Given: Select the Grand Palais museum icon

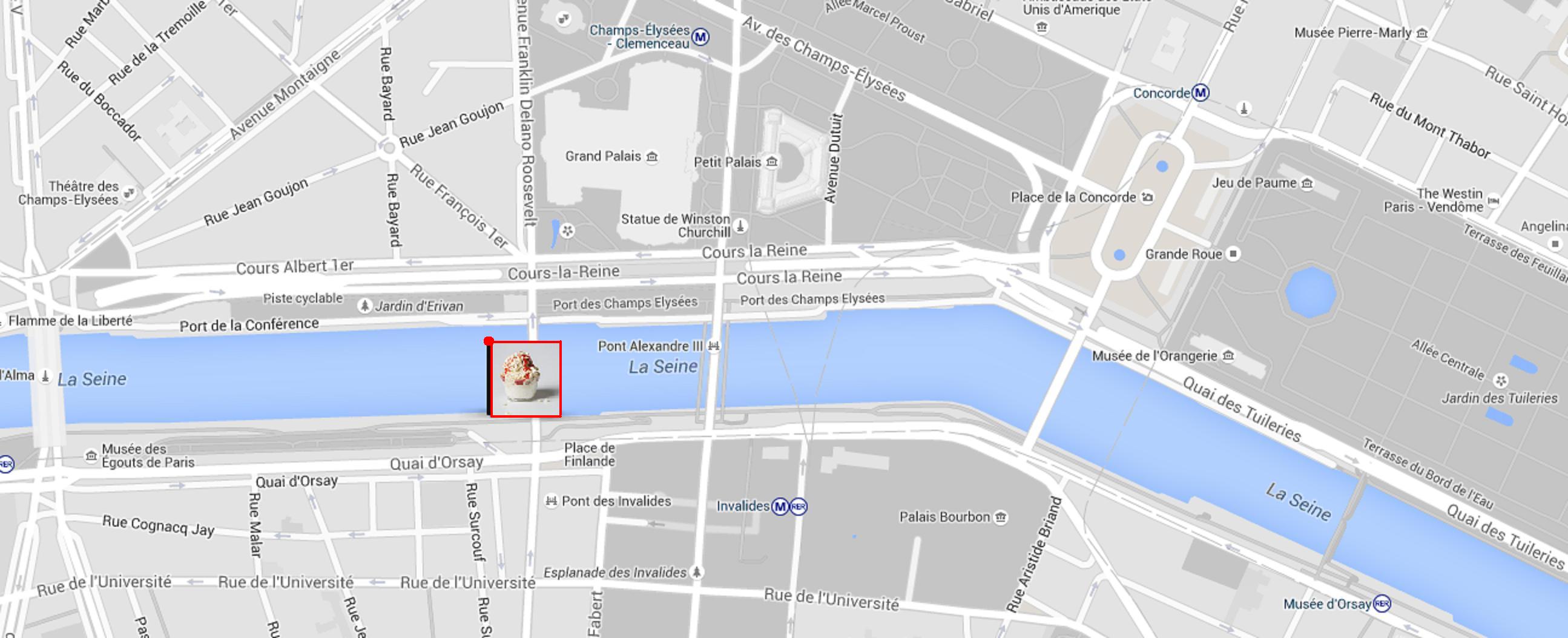Looking at the screenshot, I should pyautogui.click(x=652, y=157).
